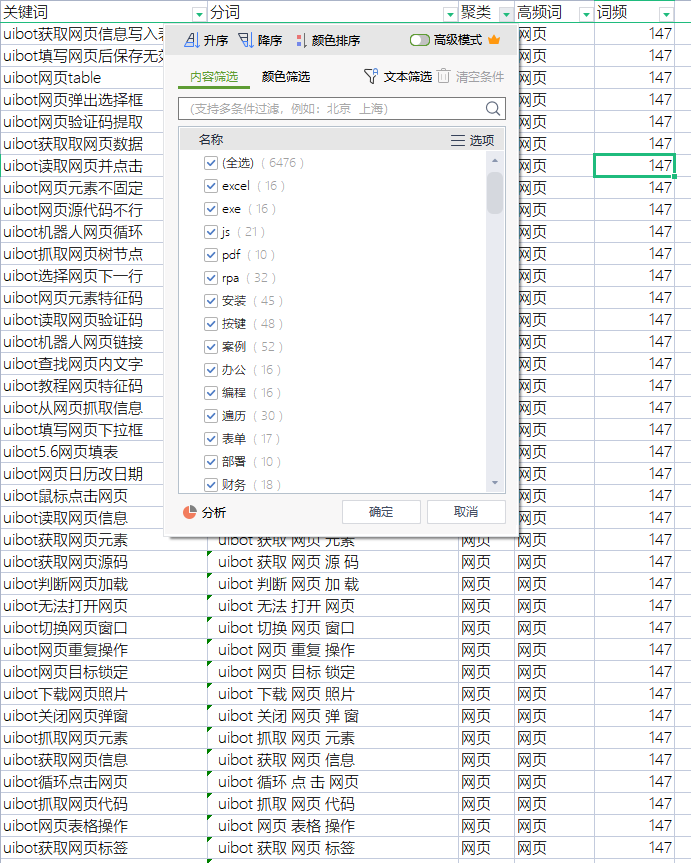The image size is (691, 863).
Task: Uncheck the rpa filter checkbox
Action: pyautogui.click(x=210, y=278)
